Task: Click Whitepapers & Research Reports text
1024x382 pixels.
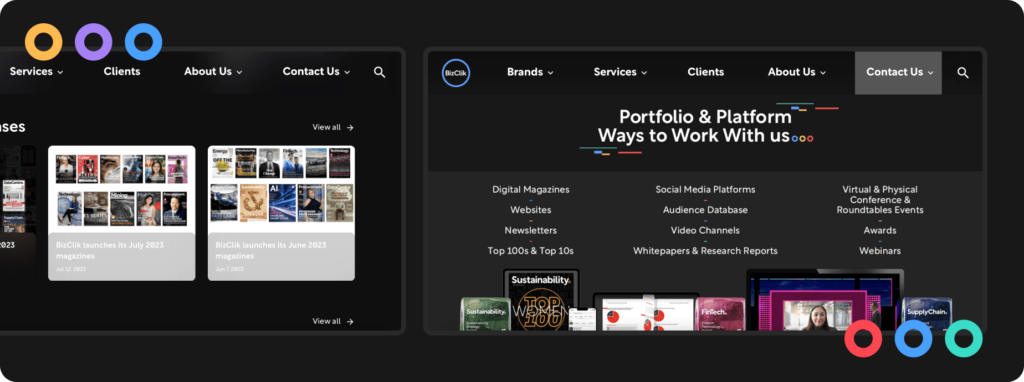Action: [x=705, y=251]
